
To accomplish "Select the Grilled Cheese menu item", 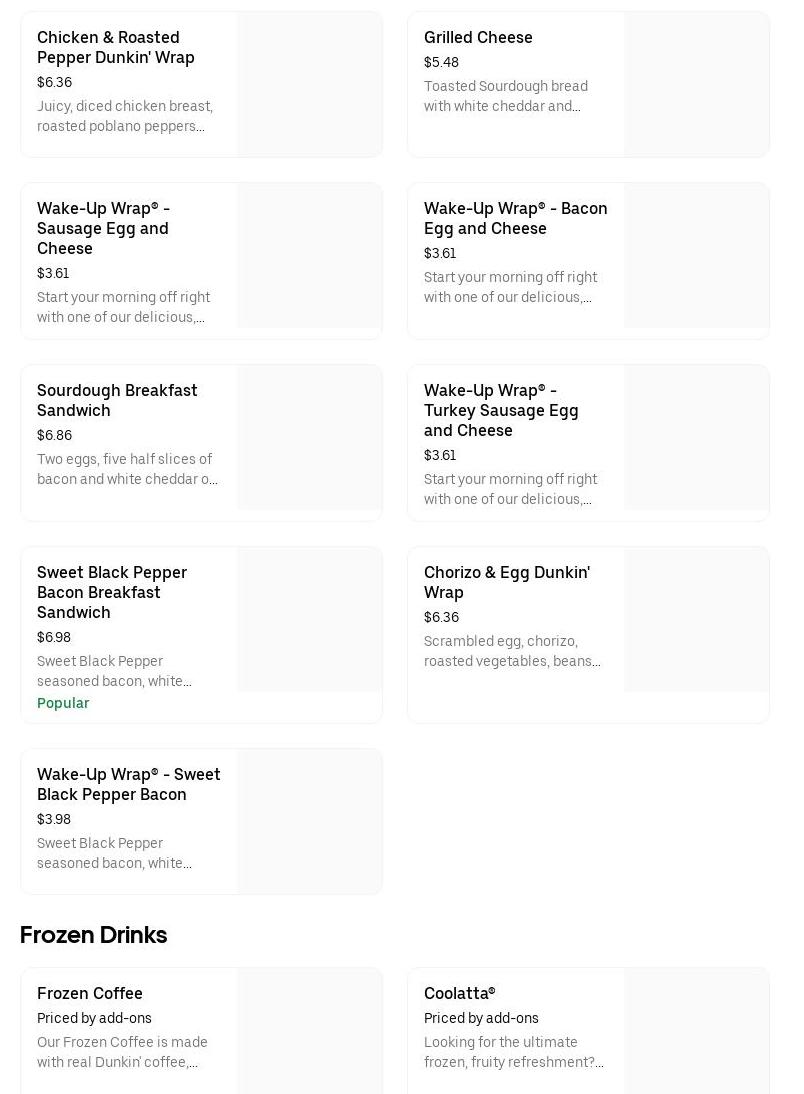I will (x=478, y=37).
